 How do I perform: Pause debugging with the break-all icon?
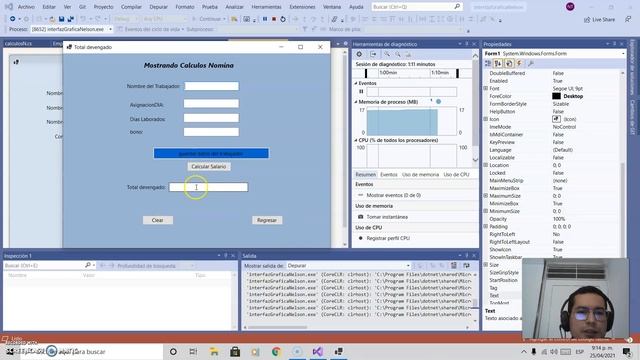coord(265,19)
